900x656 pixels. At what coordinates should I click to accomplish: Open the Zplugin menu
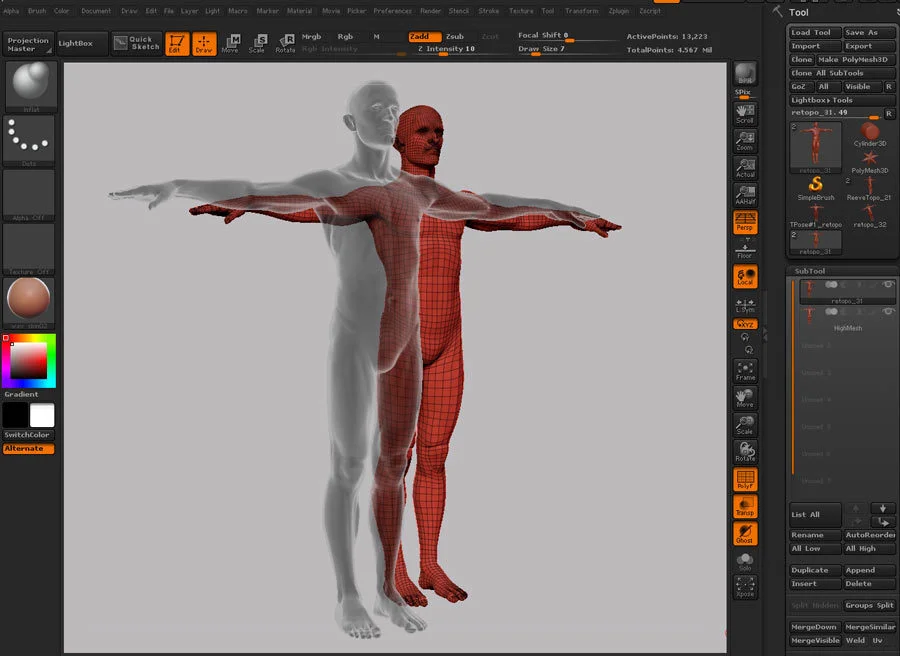619,11
